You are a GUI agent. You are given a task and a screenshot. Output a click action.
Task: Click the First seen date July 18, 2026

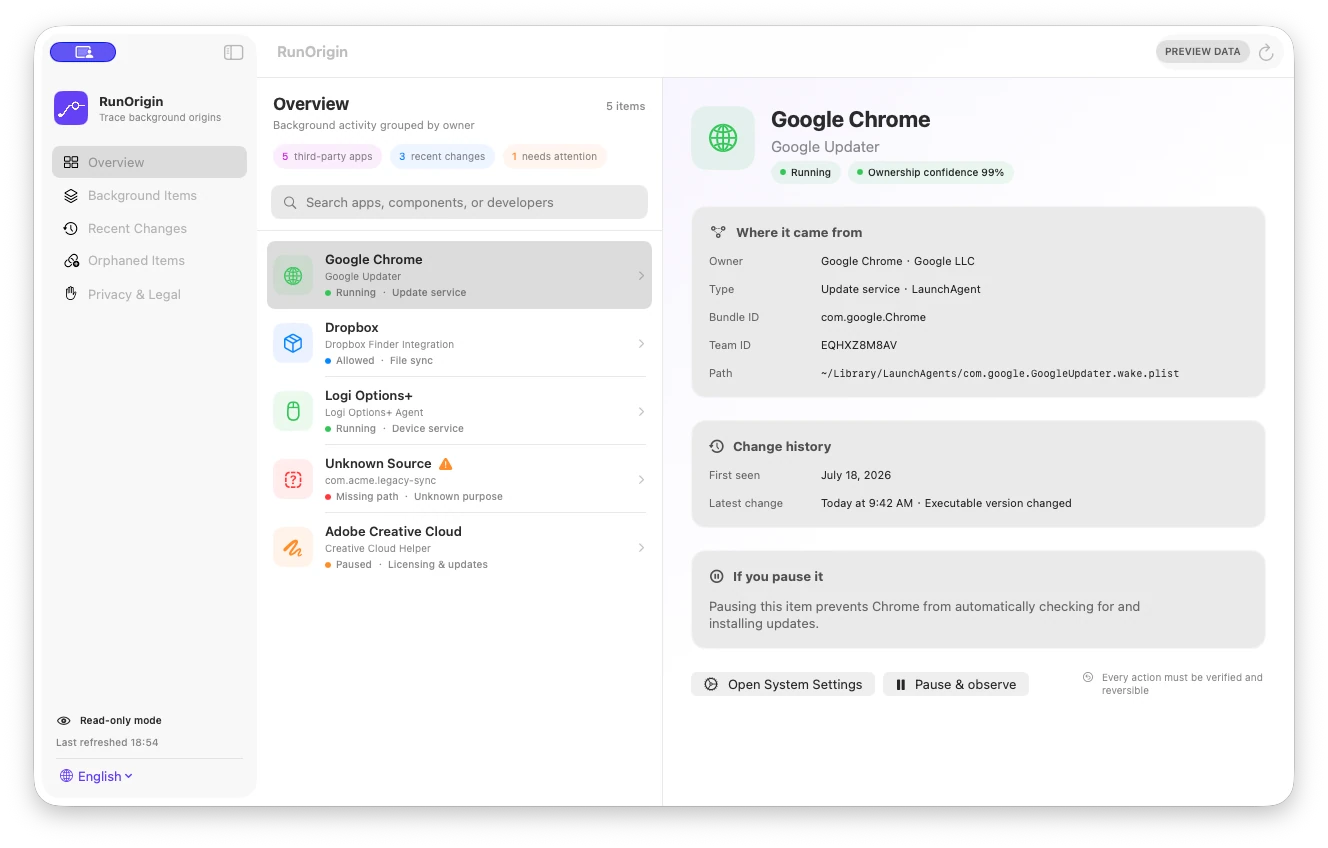pos(856,475)
